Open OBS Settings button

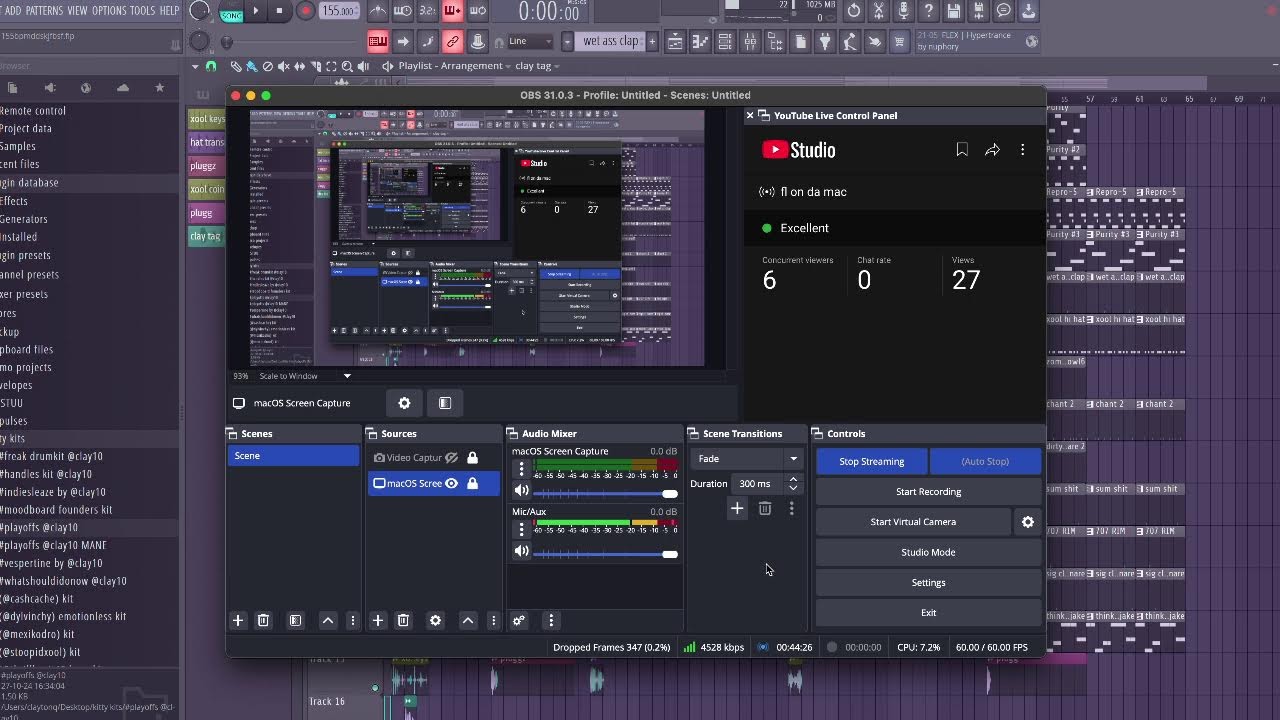(928, 582)
